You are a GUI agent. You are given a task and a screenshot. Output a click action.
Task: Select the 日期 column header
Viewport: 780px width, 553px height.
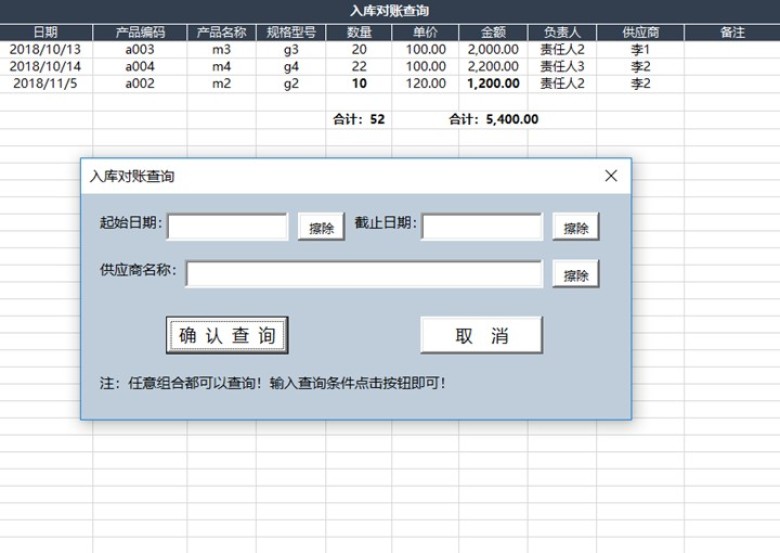pos(46,32)
